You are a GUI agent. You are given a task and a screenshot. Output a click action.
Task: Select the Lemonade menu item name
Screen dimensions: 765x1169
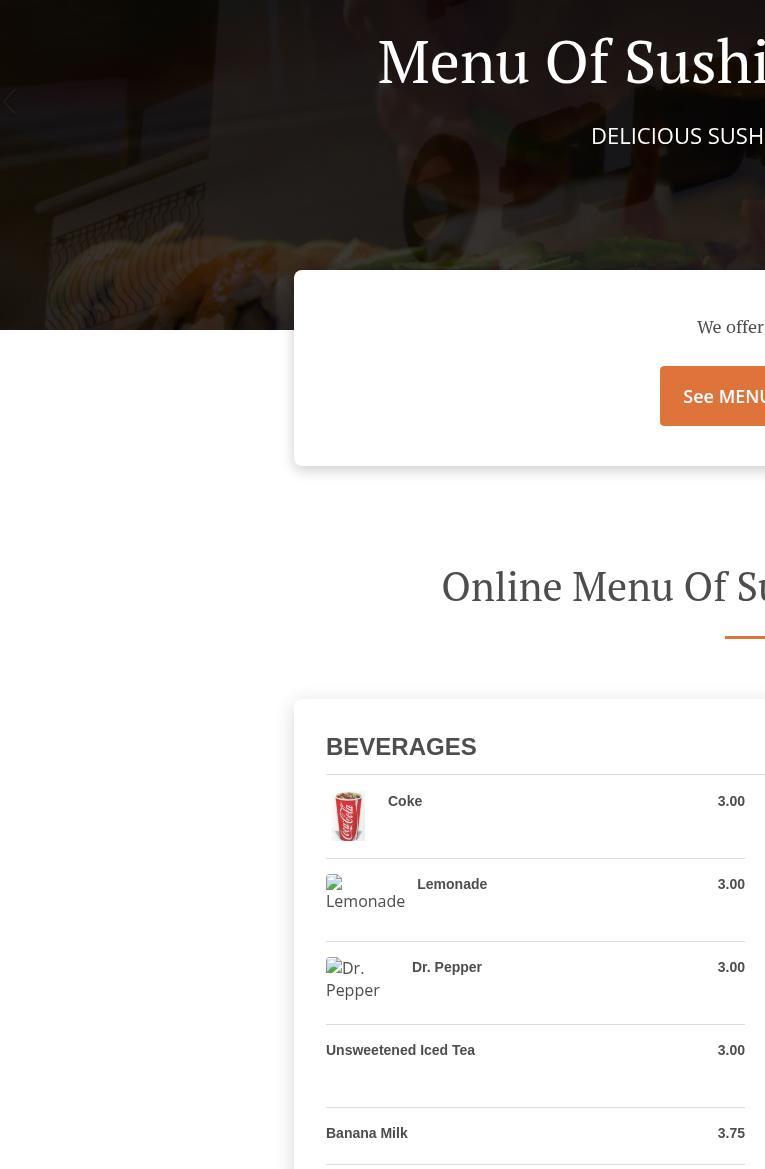[x=452, y=883]
